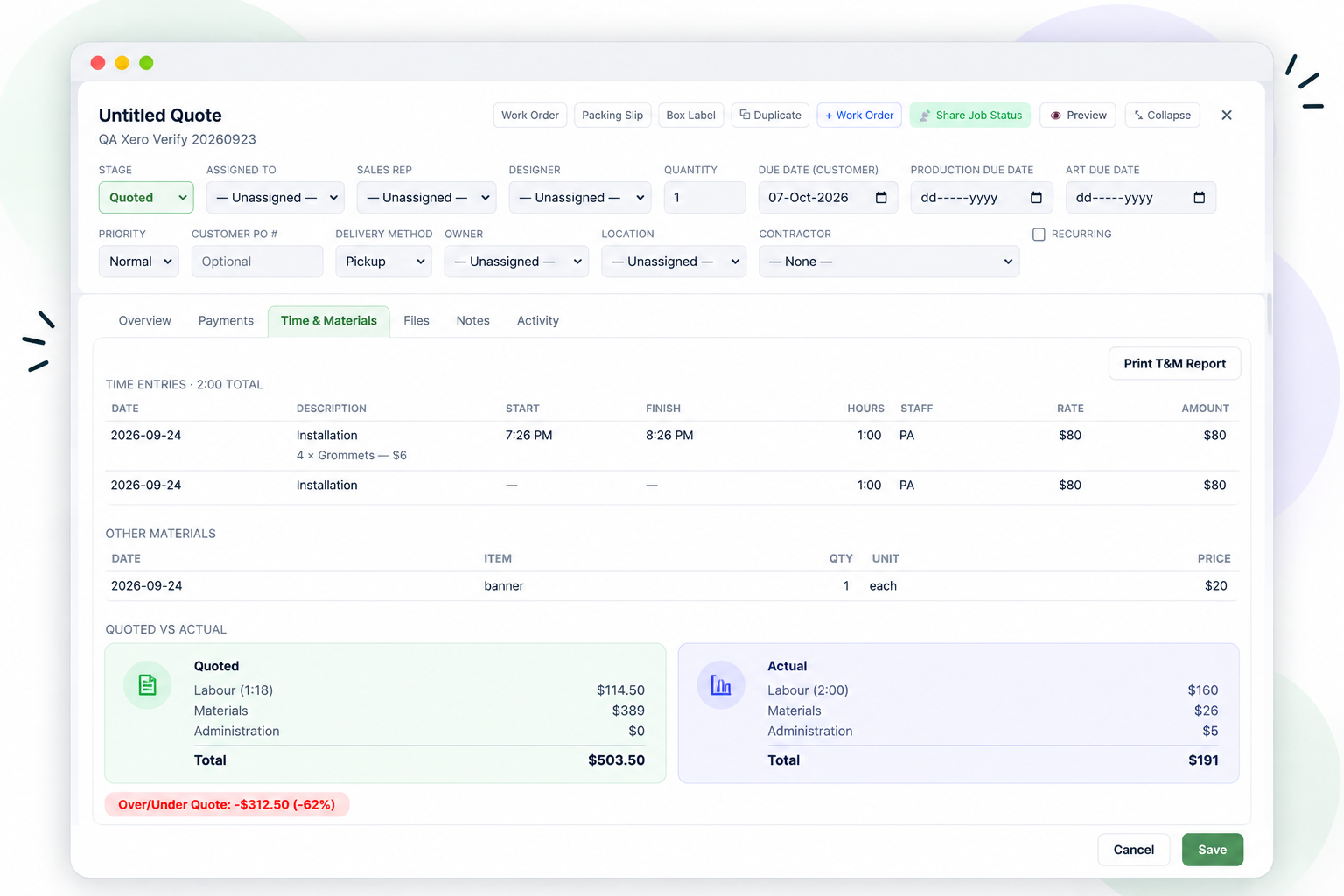
Task: Click the Packing Slip button
Action: pos(612,115)
